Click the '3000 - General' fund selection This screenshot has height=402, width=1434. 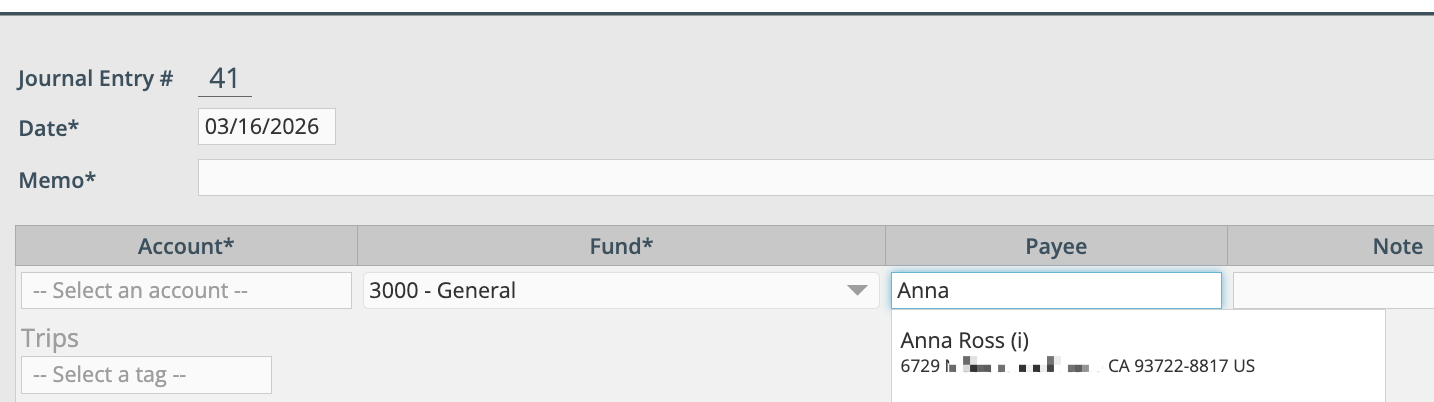point(600,291)
